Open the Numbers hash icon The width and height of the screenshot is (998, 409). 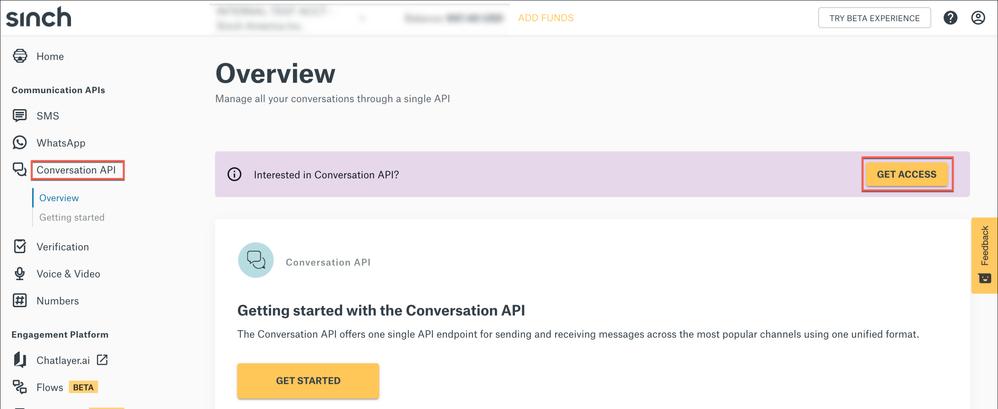[x=20, y=300]
